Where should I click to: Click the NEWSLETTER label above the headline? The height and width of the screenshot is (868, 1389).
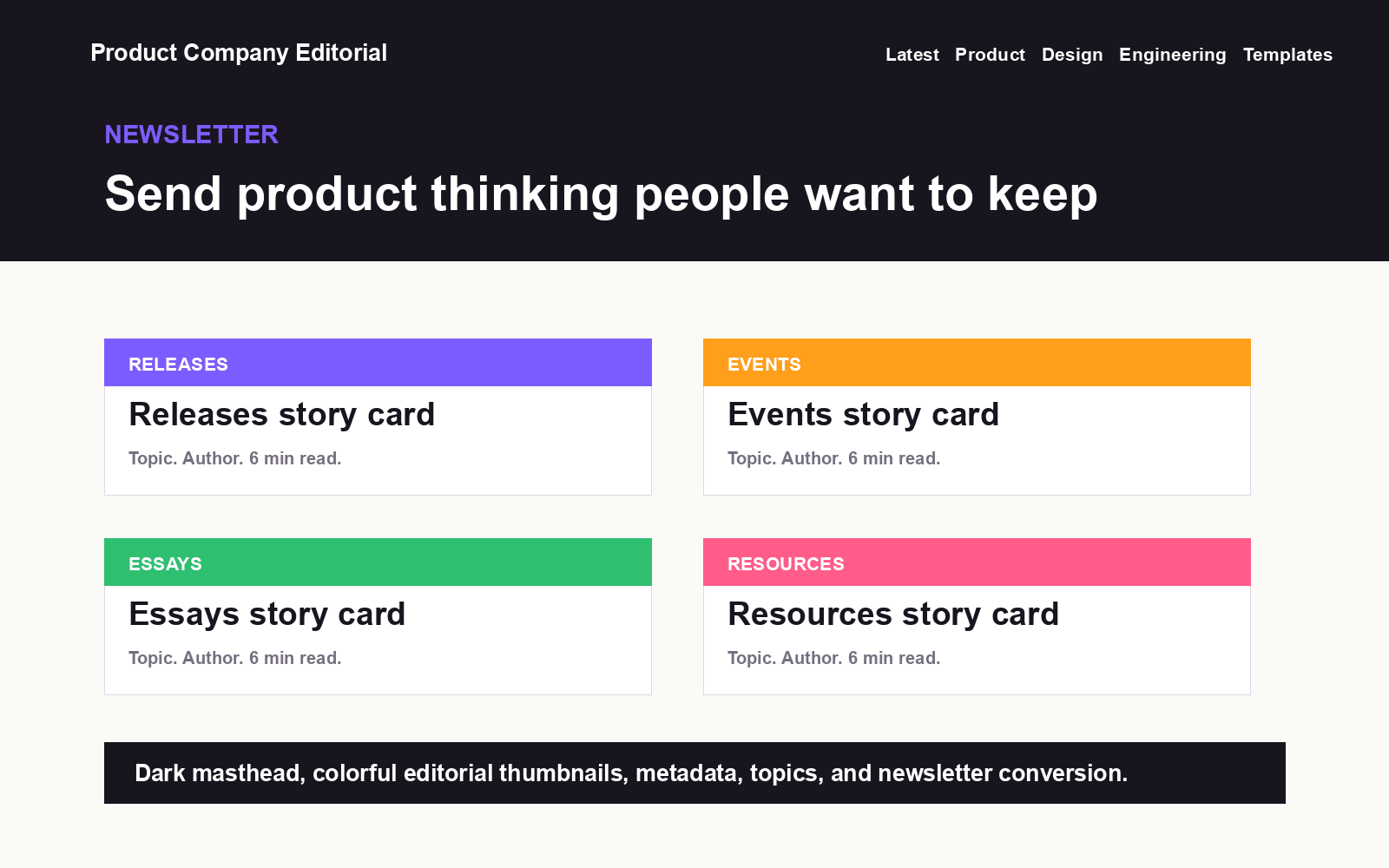click(191, 135)
